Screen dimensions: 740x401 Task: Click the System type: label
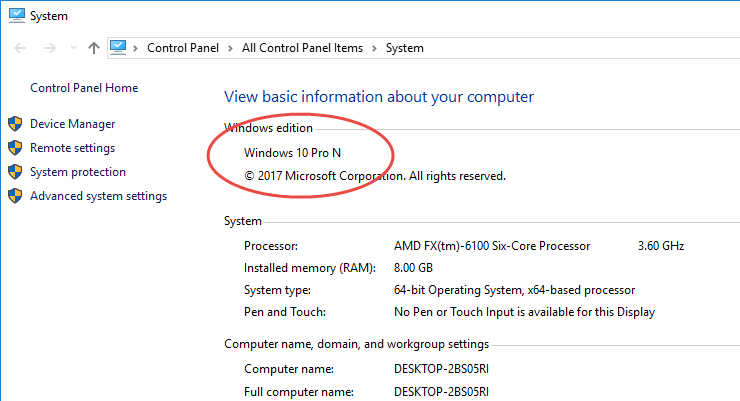277,290
